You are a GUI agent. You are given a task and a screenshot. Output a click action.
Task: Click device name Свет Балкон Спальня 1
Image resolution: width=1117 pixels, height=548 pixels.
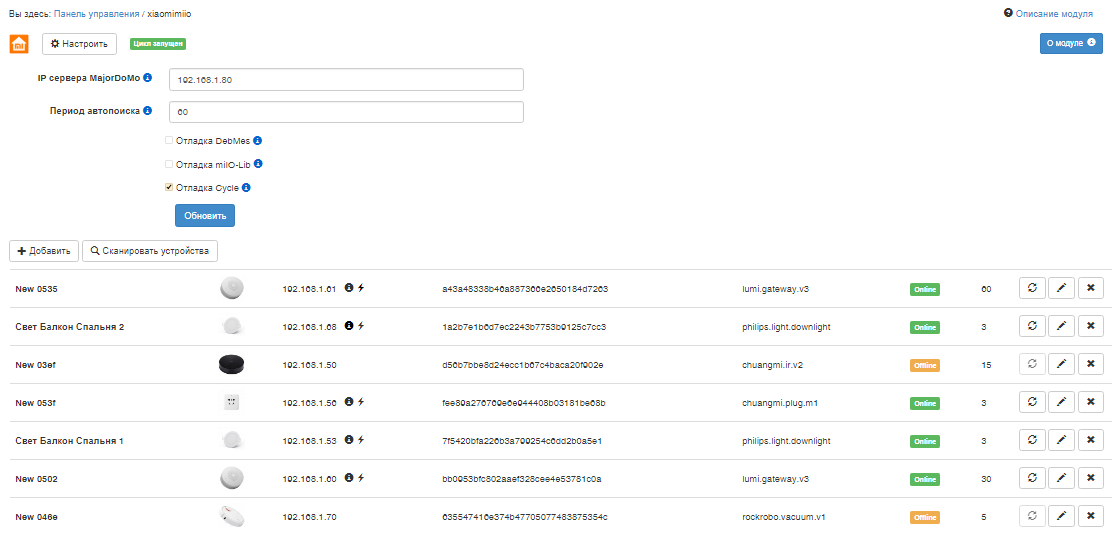69,441
